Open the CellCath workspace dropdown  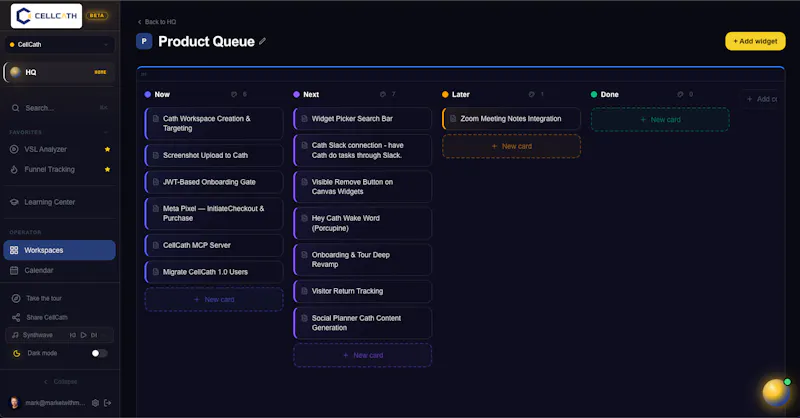pyautogui.click(x=59, y=44)
